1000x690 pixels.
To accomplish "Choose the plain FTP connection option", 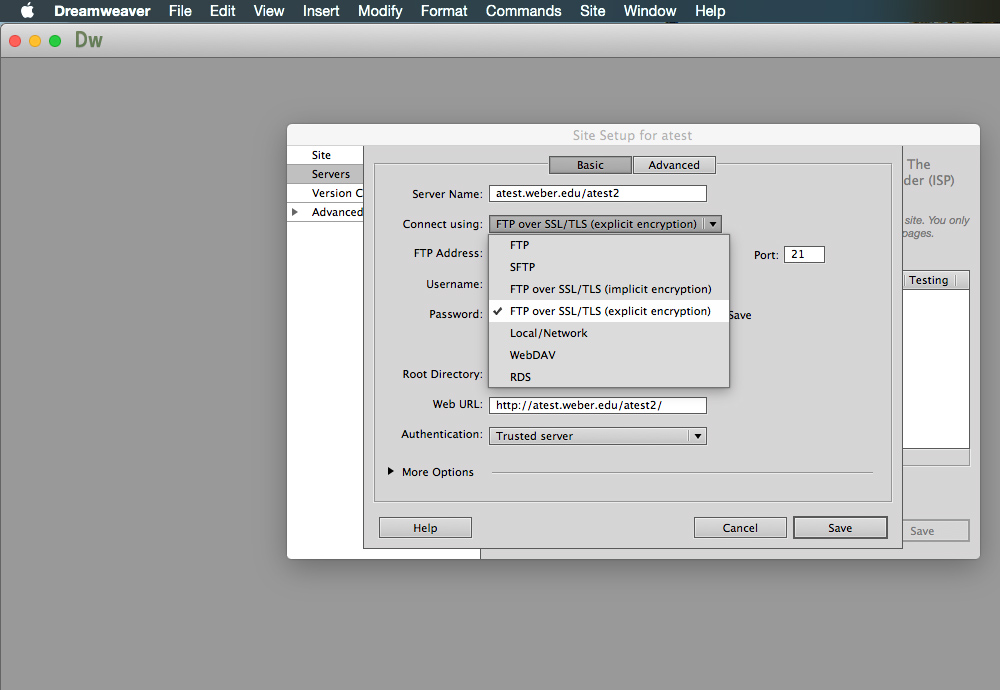I will point(519,245).
